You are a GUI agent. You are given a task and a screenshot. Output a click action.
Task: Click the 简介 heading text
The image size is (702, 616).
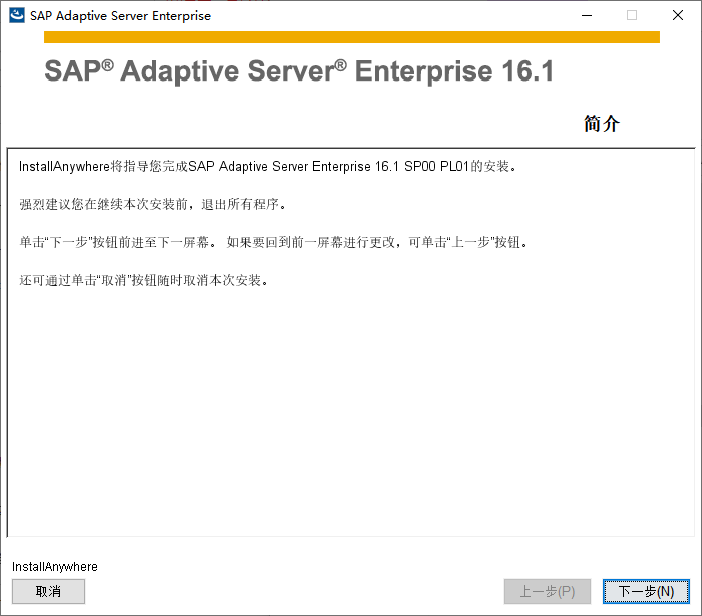(x=602, y=124)
